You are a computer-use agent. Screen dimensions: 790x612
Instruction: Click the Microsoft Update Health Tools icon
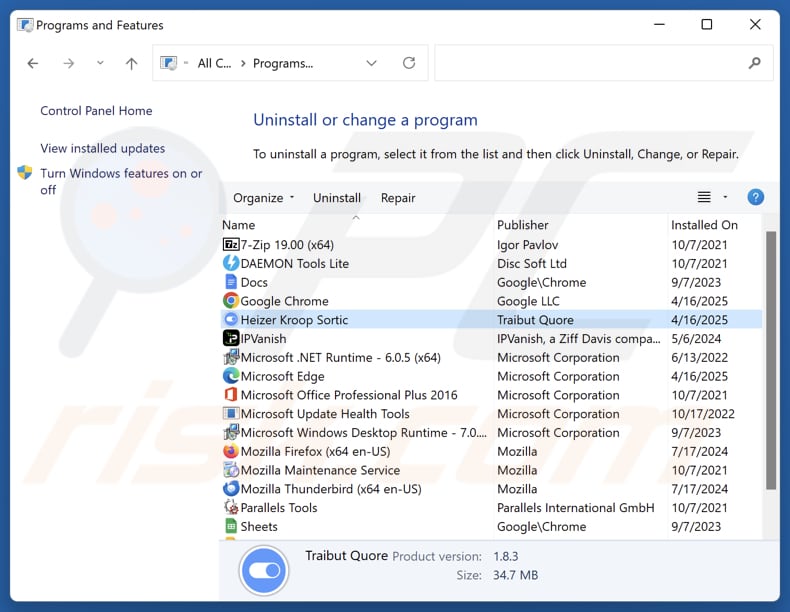click(231, 414)
